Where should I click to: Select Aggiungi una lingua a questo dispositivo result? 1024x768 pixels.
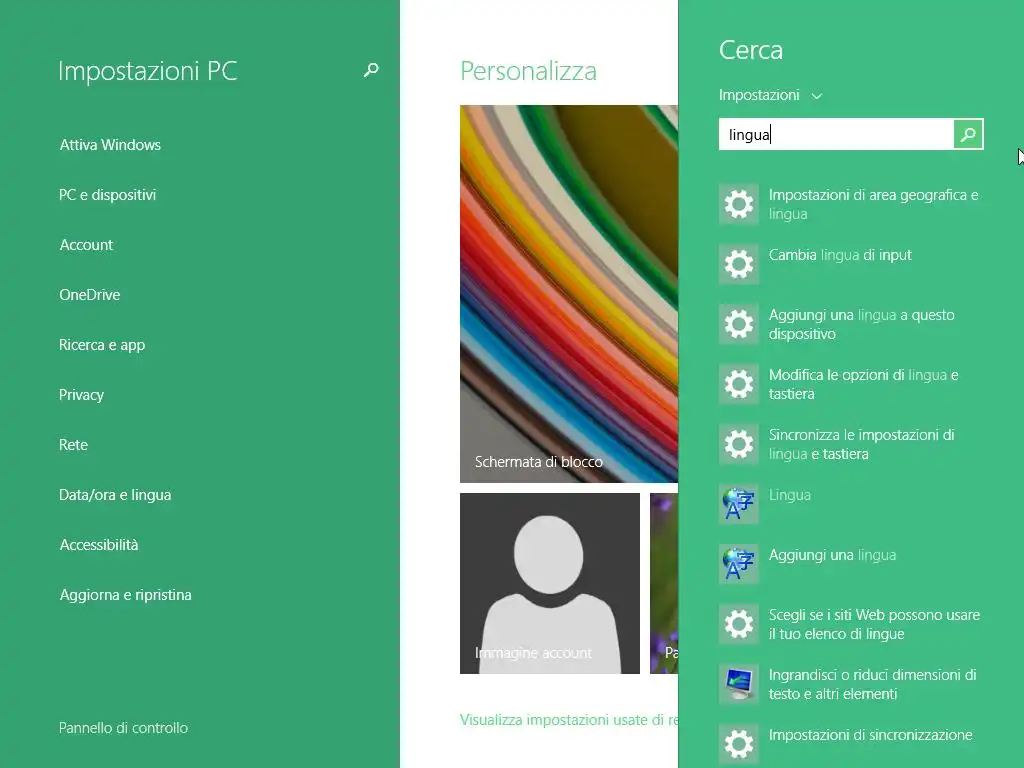pyautogui.click(x=852, y=325)
